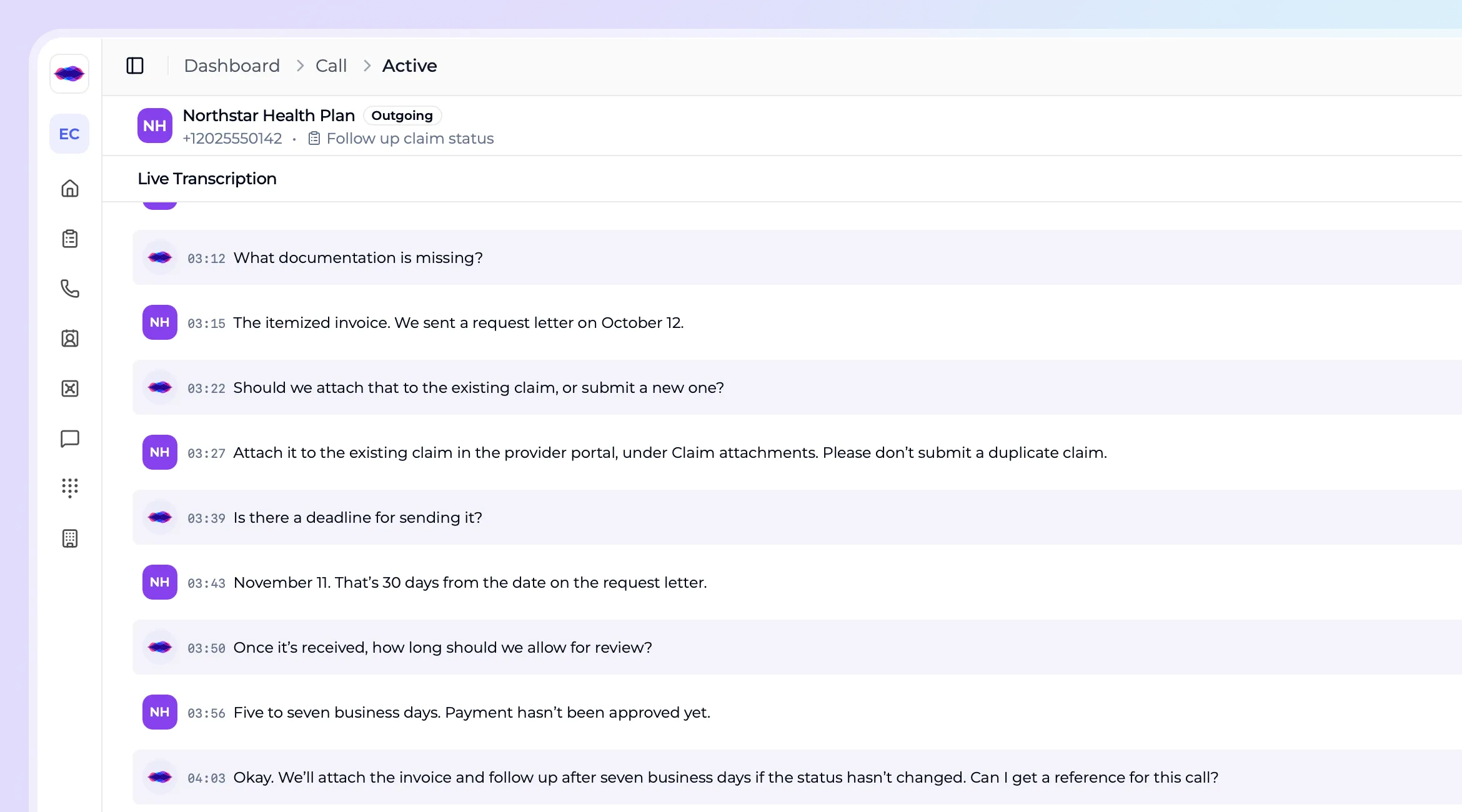Click the clipboard icon beside Follow up claim status
Image resolution: width=1462 pixels, height=812 pixels.
tap(314, 138)
